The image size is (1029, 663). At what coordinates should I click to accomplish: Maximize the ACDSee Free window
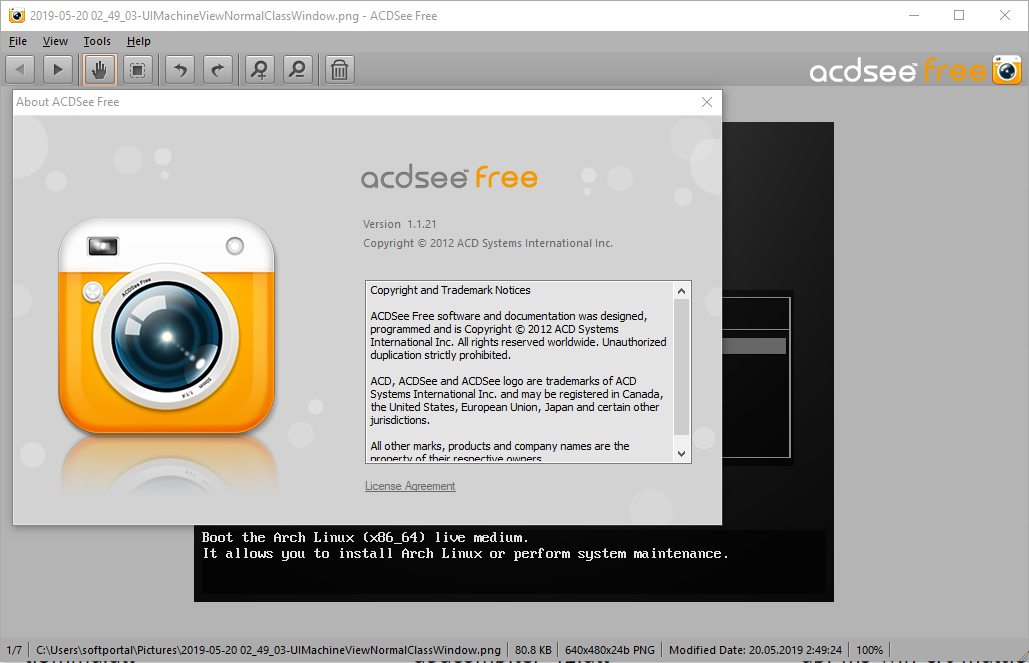(959, 15)
